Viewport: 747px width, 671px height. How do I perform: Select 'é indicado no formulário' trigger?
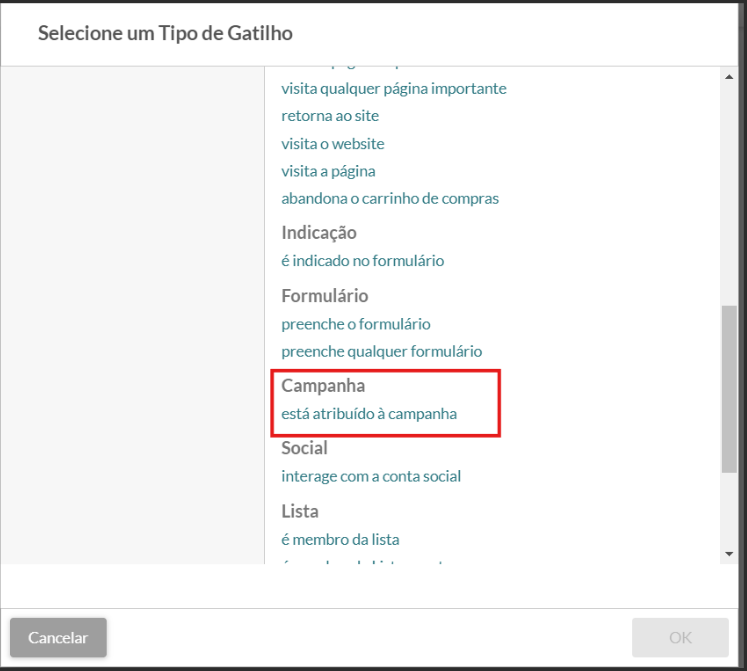click(x=362, y=261)
